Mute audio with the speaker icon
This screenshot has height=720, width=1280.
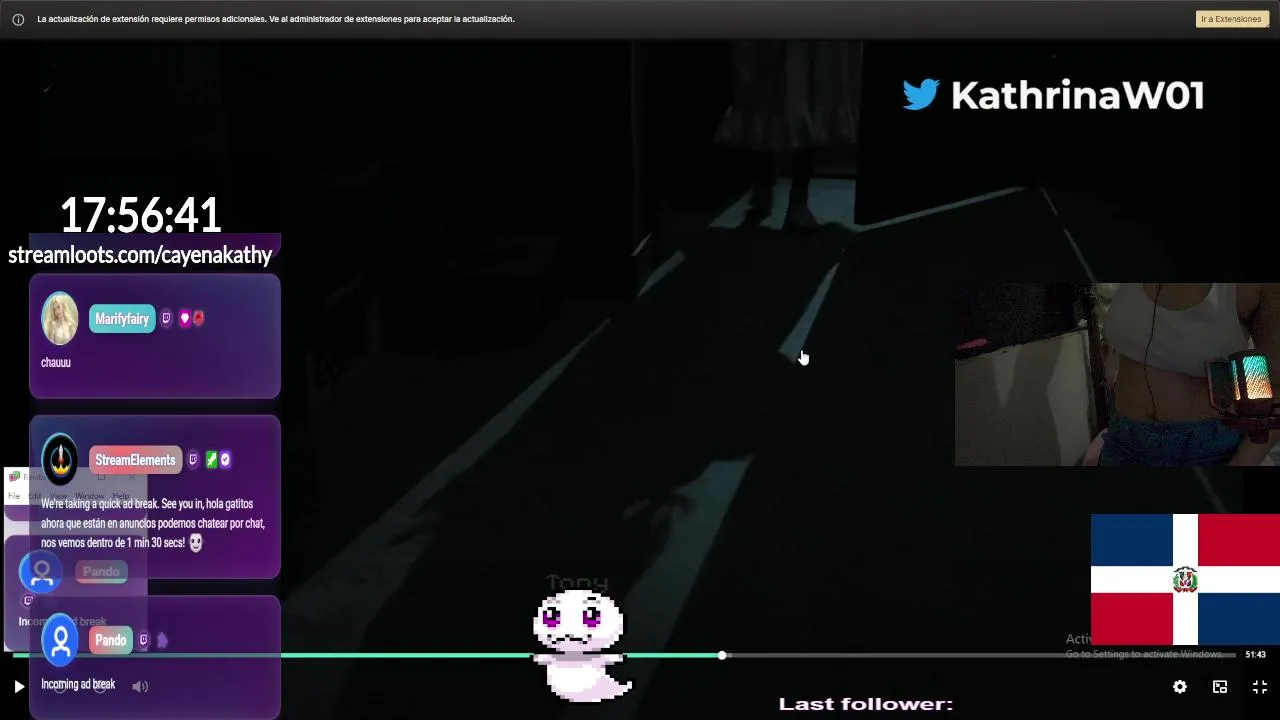coord(140,686)
